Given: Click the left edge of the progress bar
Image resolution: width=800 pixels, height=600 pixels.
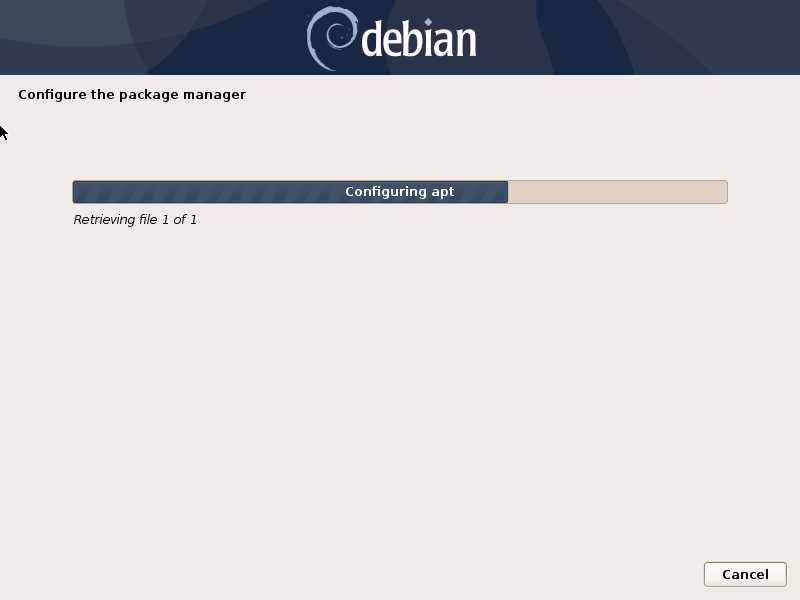Looking at the screenshot, I should 74,192.
